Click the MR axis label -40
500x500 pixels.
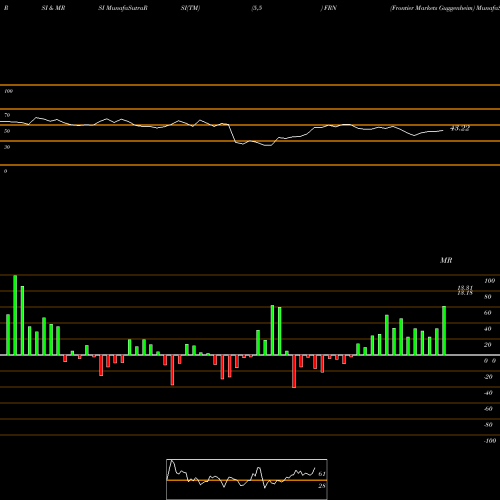pyautogui.click(x=488, y=393)
